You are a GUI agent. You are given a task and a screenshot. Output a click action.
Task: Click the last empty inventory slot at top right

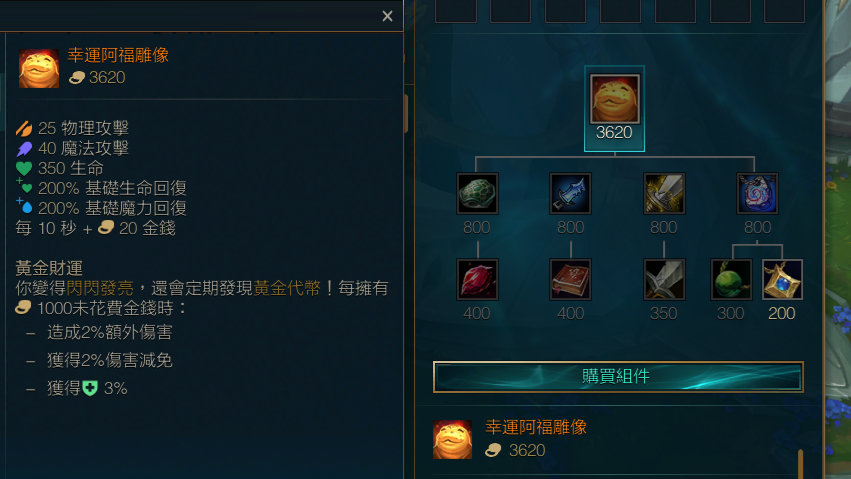[x=784, y=11]
